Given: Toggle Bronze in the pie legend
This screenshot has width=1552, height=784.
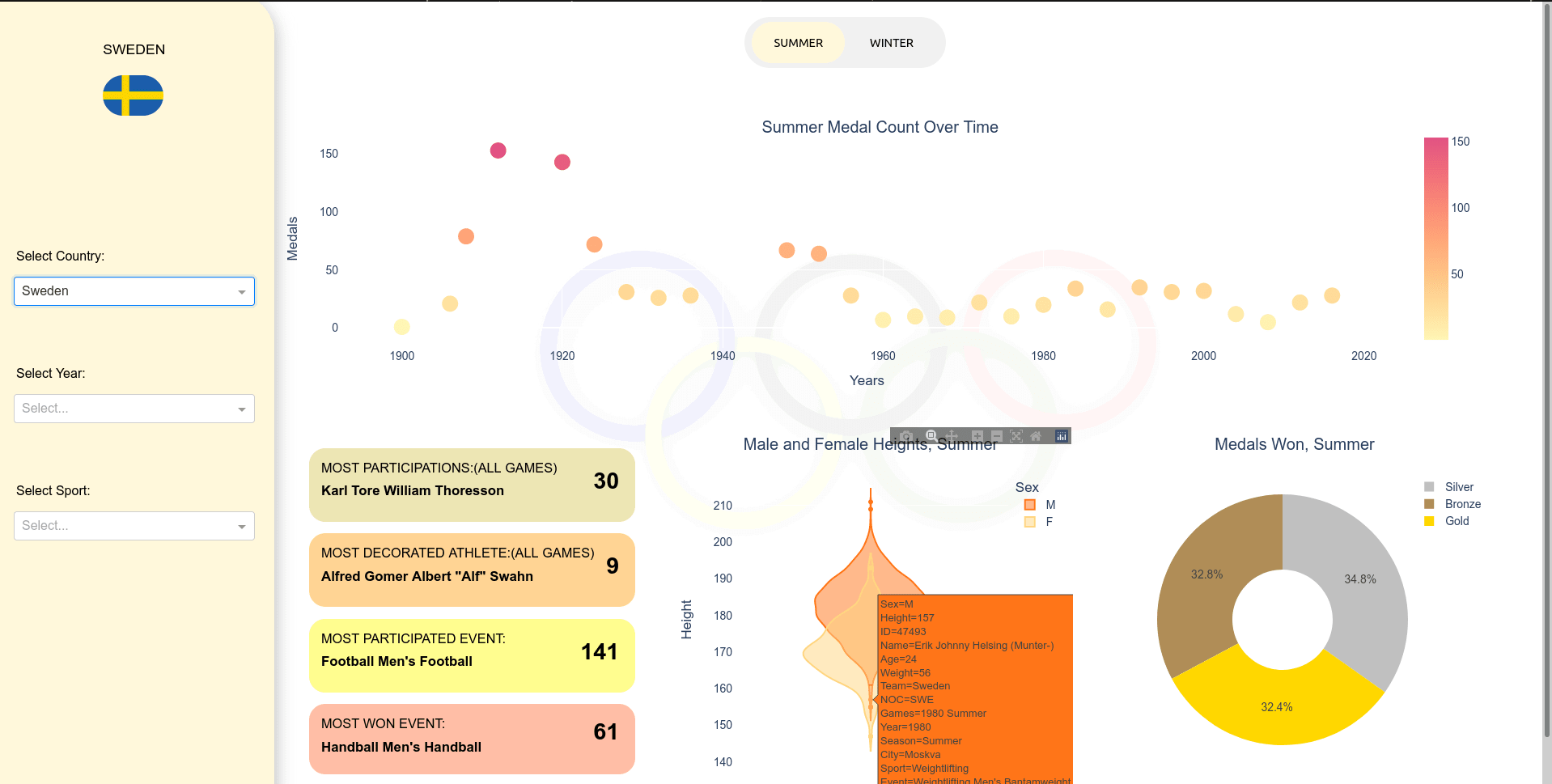Looking at the screenshot, I should click(1452, 504).
